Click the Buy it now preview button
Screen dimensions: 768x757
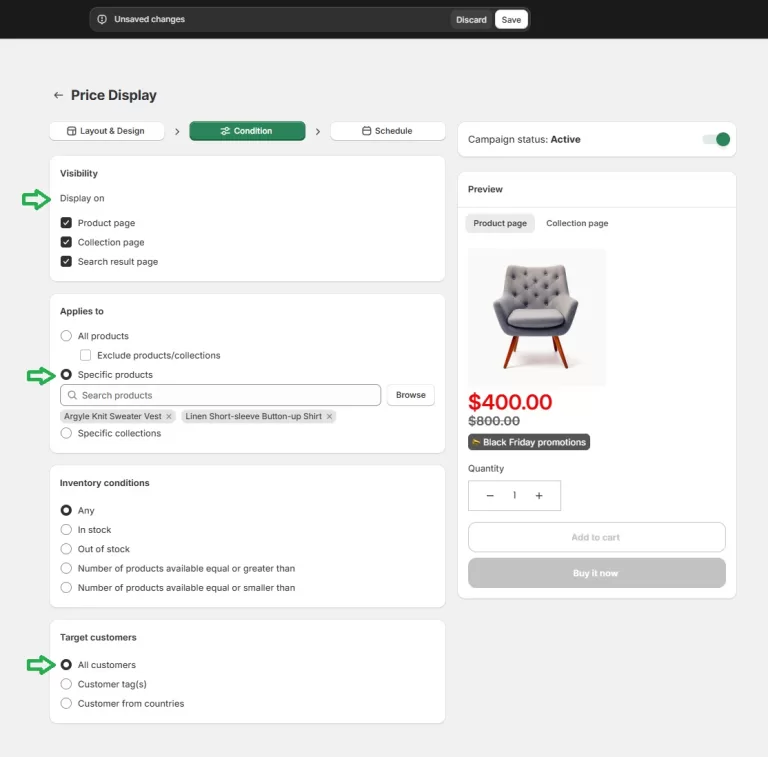pos(597,573)
